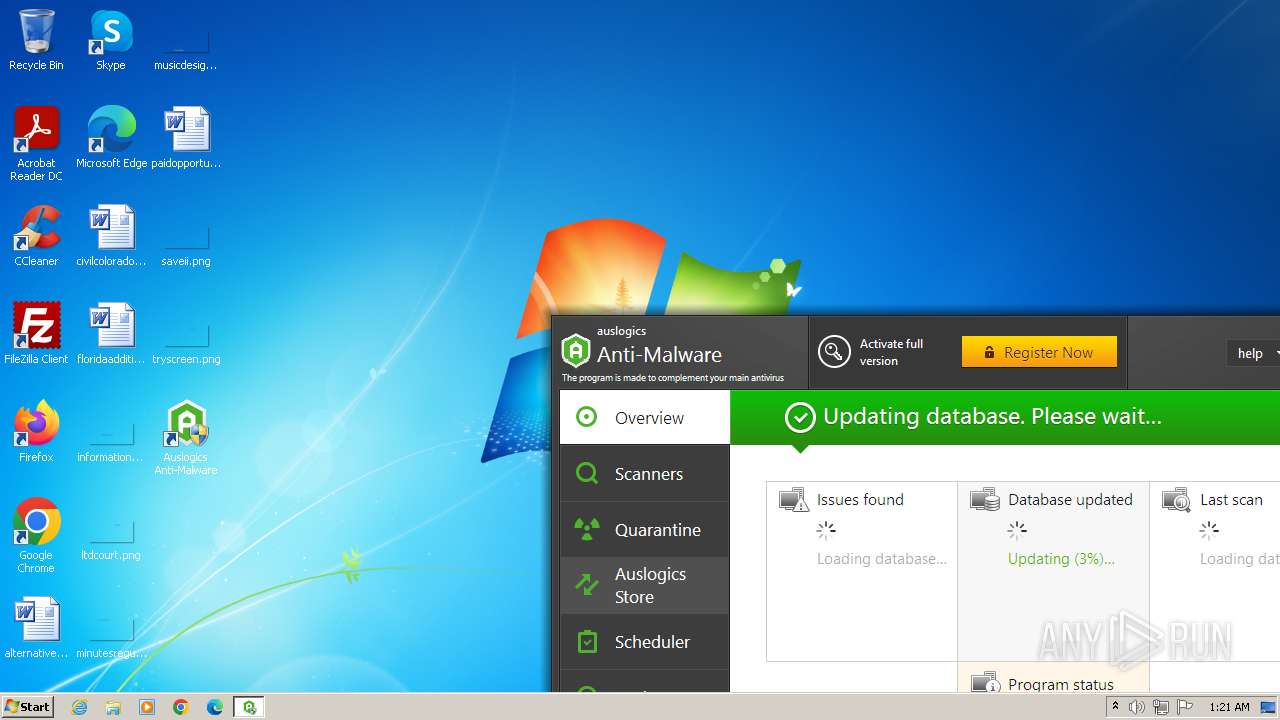1280x720 pixels.
Task: Click the Database updated label
Action: 1070,500
